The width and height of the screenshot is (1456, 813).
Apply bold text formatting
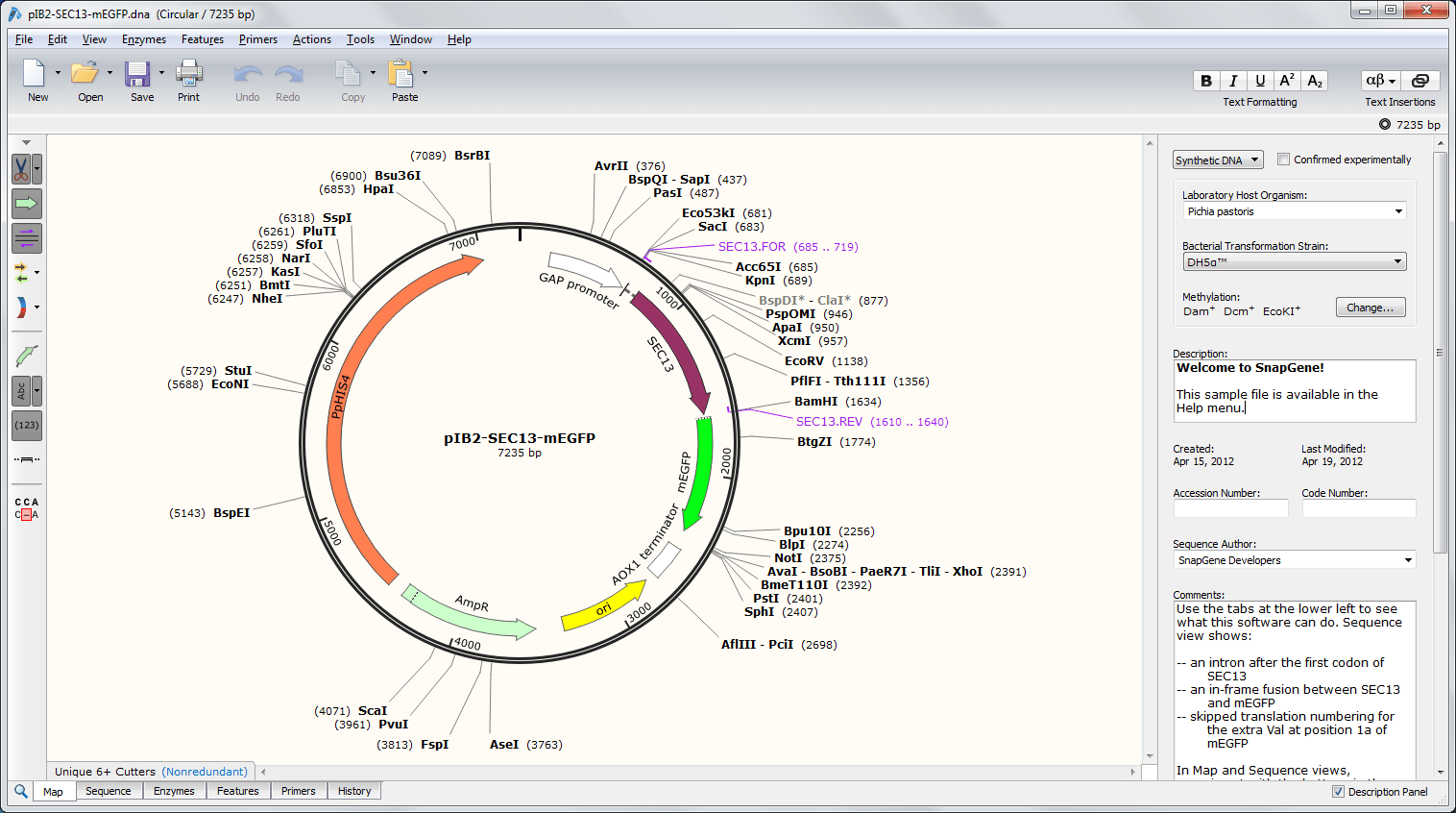(1206, 81)
